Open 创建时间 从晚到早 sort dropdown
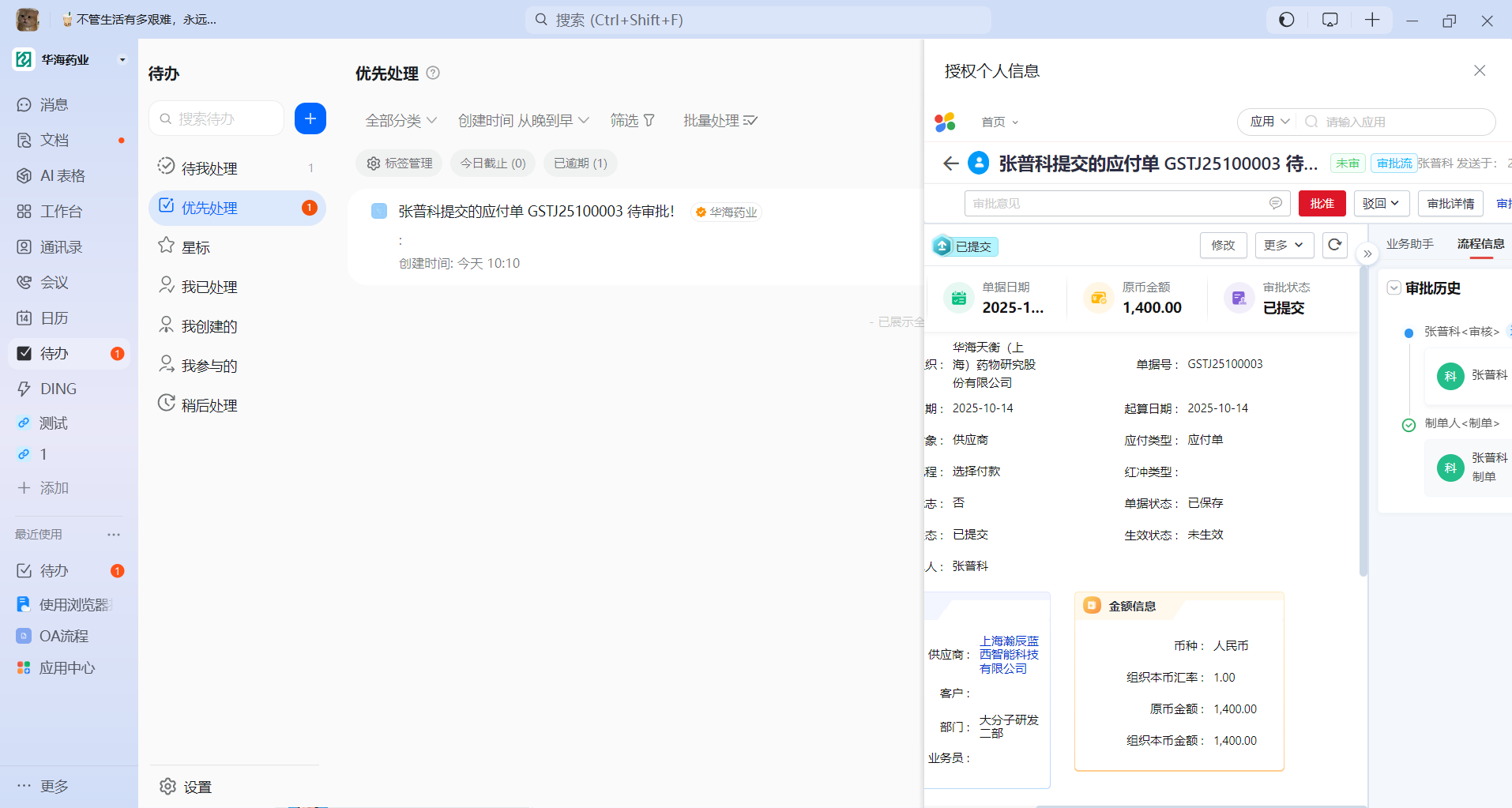 click(524, 121)
